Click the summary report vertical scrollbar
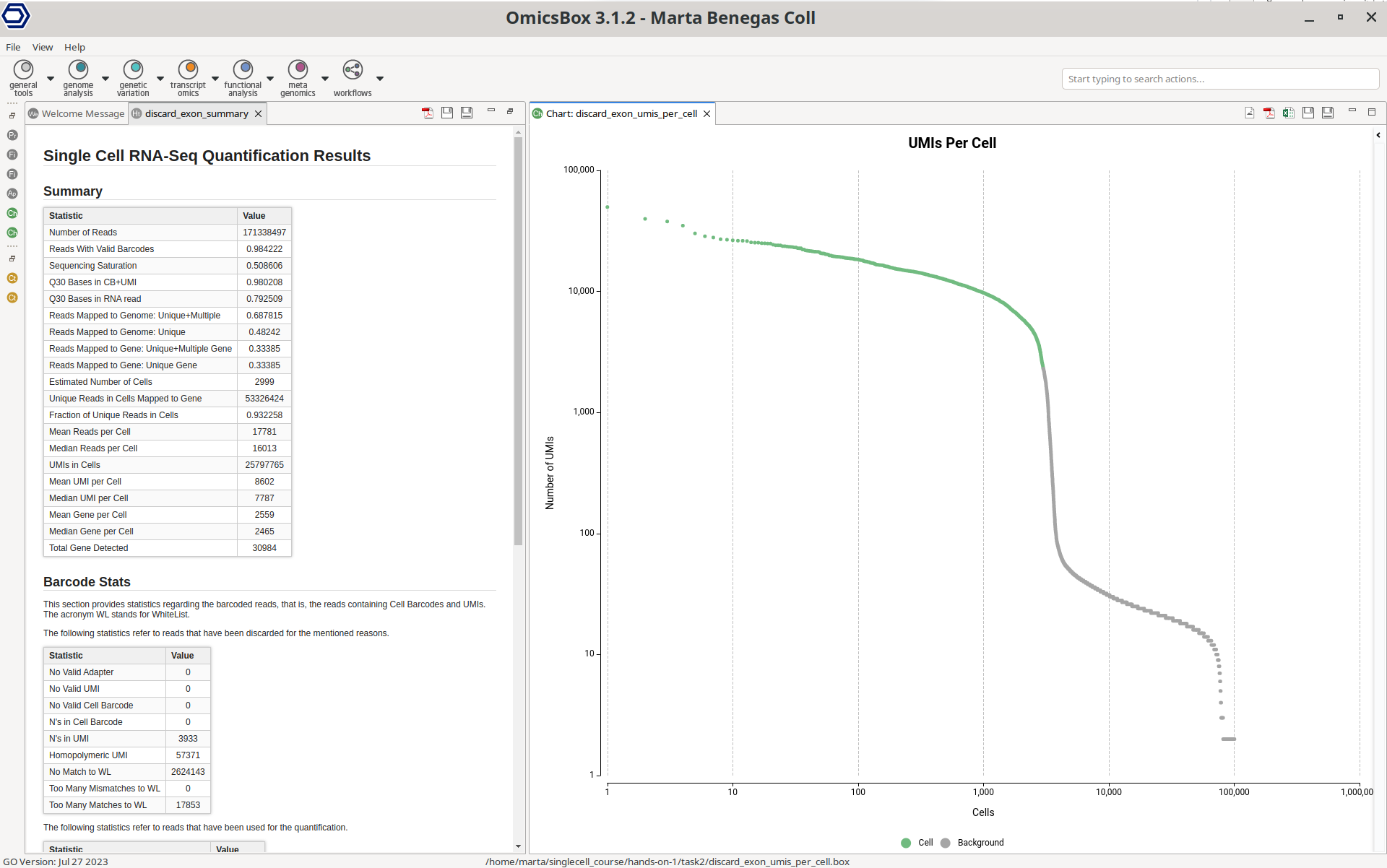 point(518,339)
